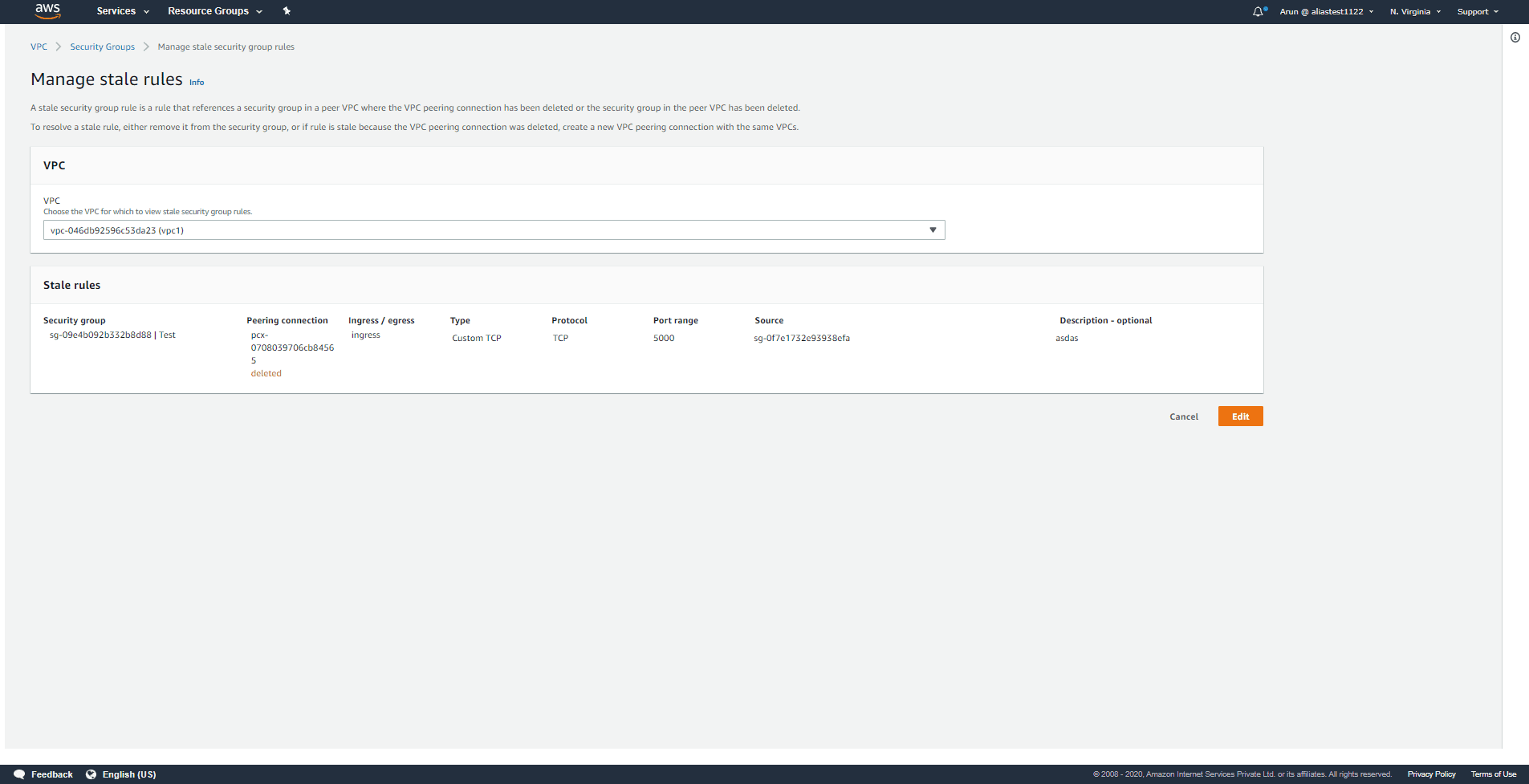Viewport: 1529px width, 784px height.
Task: Open the Privacy Policy page
Action: tap(1431, 774)
